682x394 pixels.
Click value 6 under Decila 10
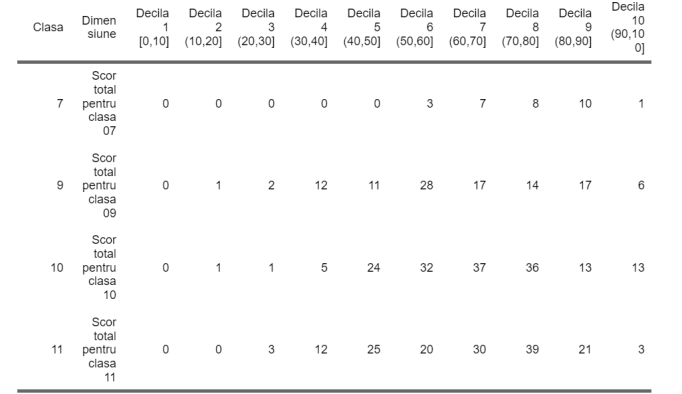(x=641, y=185)
